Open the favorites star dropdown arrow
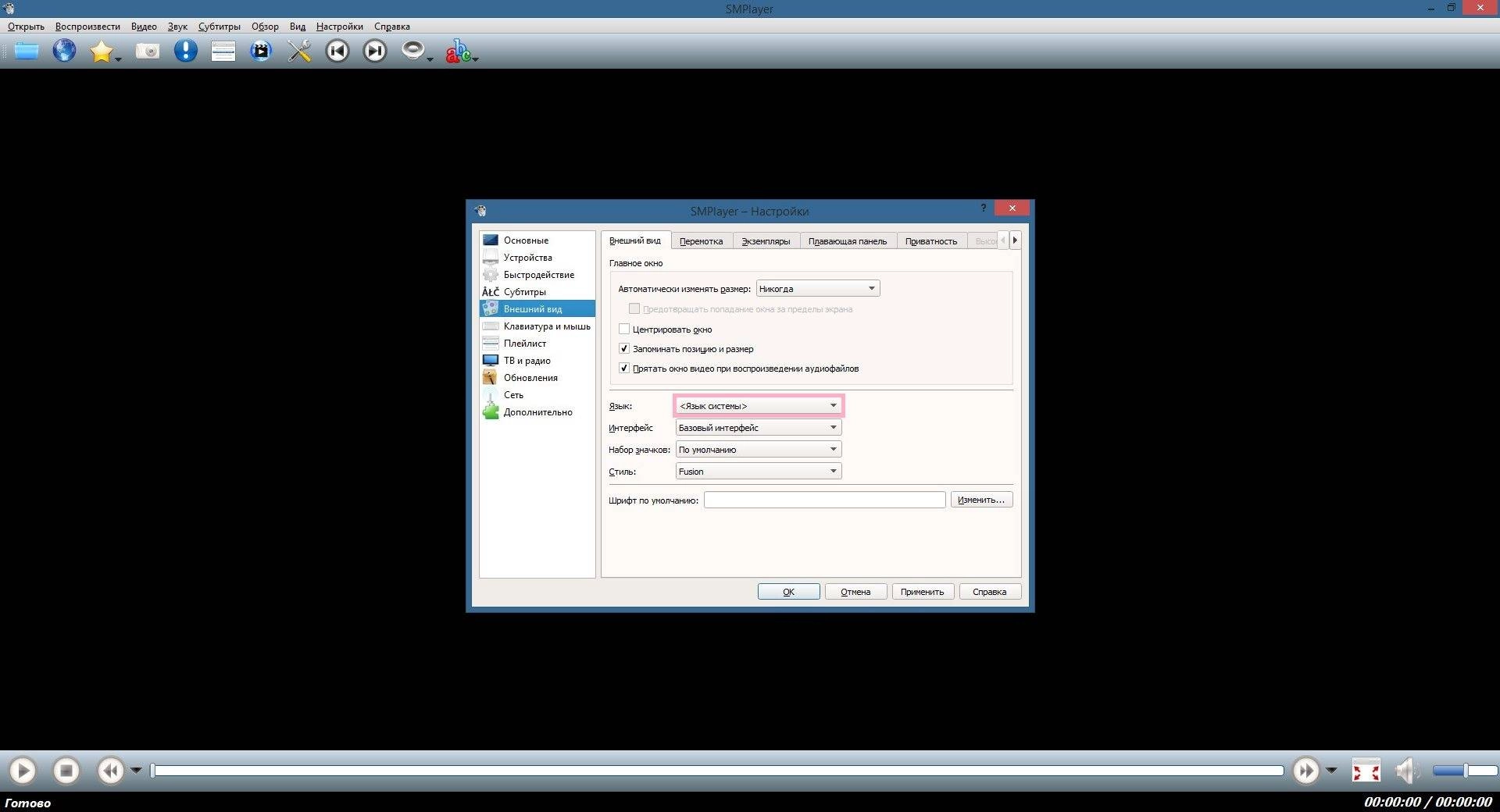 click(x=119, y=59)
